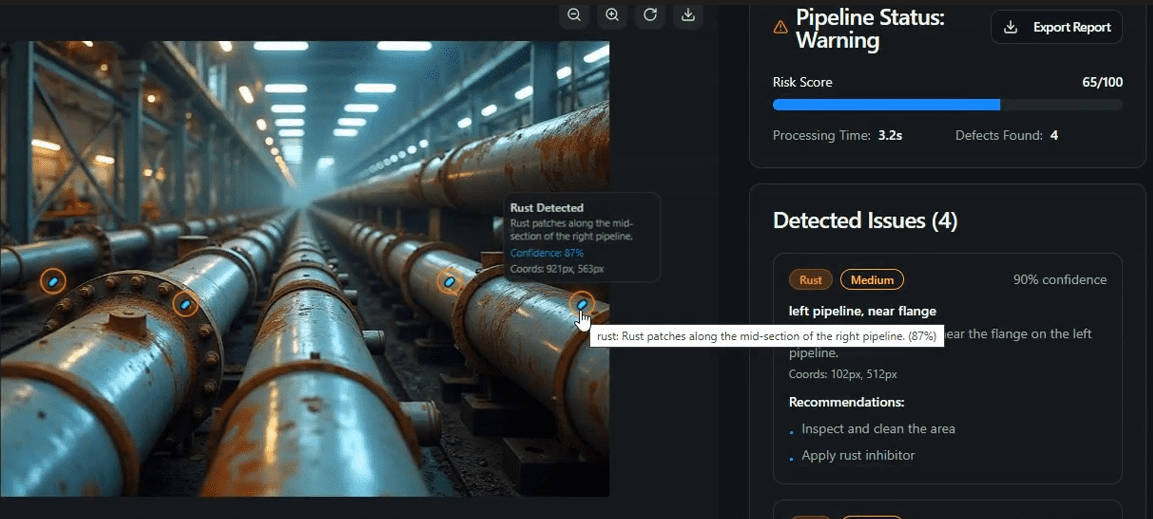This screenshot has width=1153, height=519.
Task: Select the defect marker on left flange
Action: point(185,303)
